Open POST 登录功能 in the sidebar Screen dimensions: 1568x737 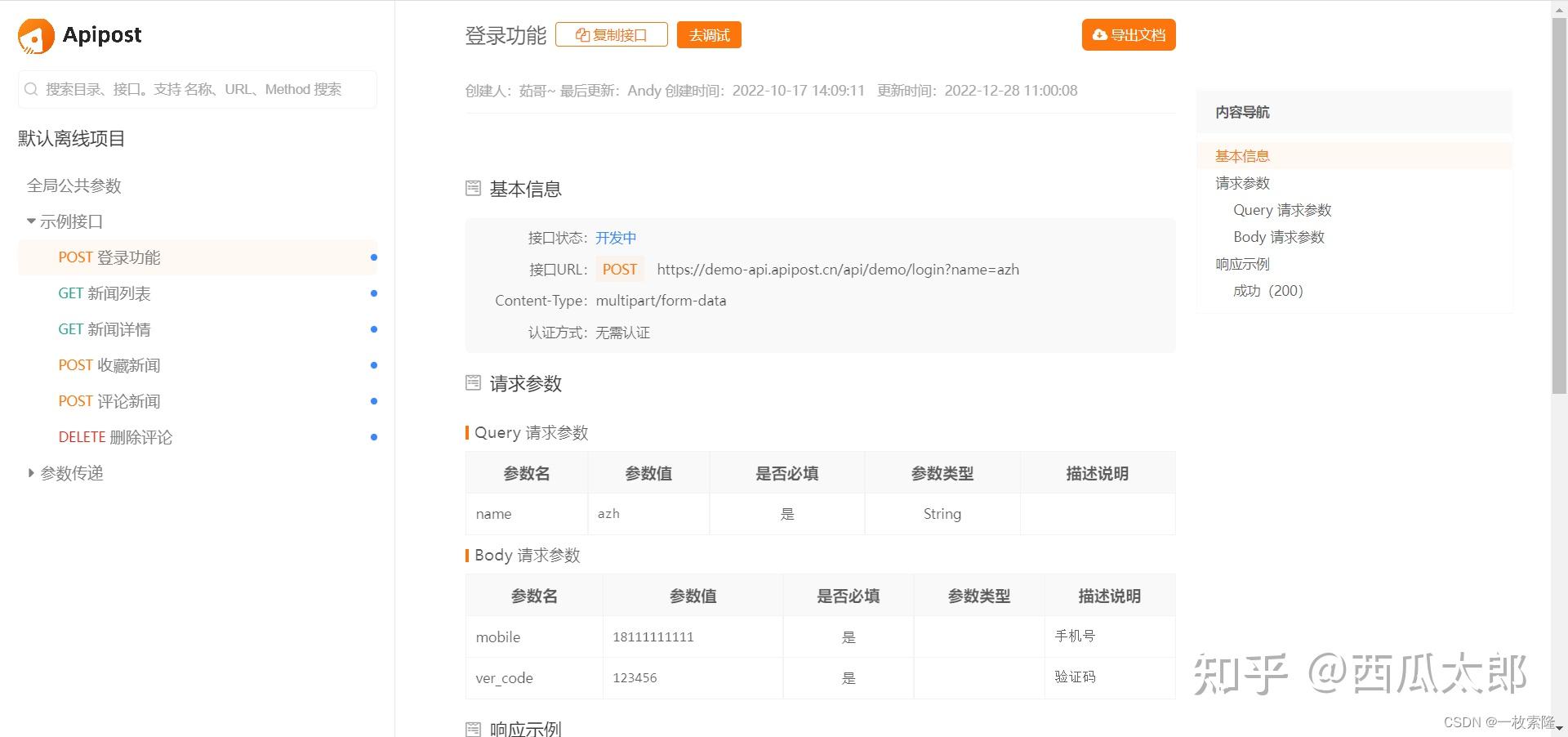pos(109,257)
